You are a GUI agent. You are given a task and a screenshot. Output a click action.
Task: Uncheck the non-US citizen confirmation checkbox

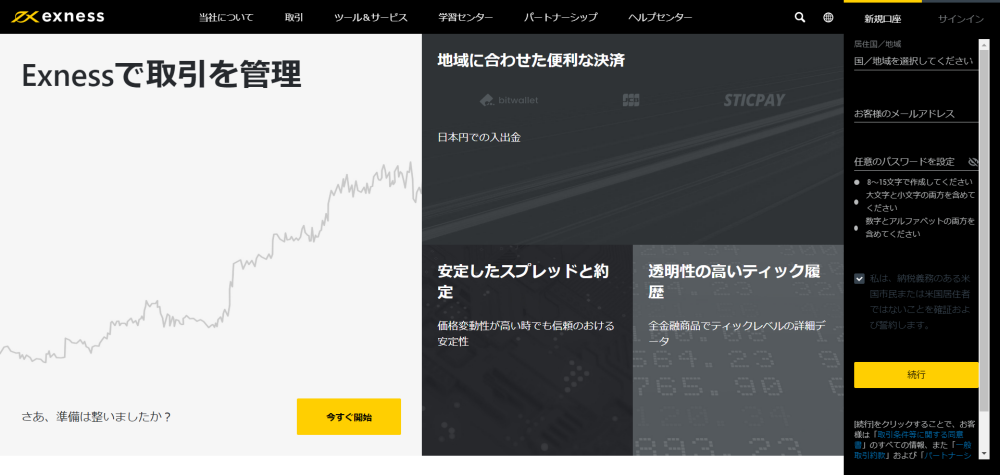tap(859, 278)
